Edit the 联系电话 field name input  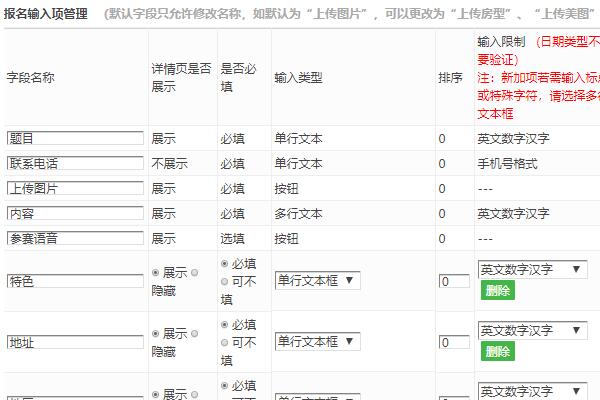pyautogui.click(x=75, y=163)
